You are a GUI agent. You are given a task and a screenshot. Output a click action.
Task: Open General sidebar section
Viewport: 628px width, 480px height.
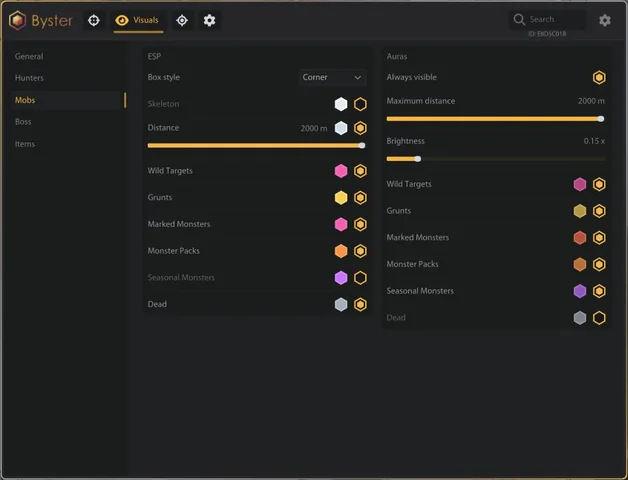click(29, 56)
